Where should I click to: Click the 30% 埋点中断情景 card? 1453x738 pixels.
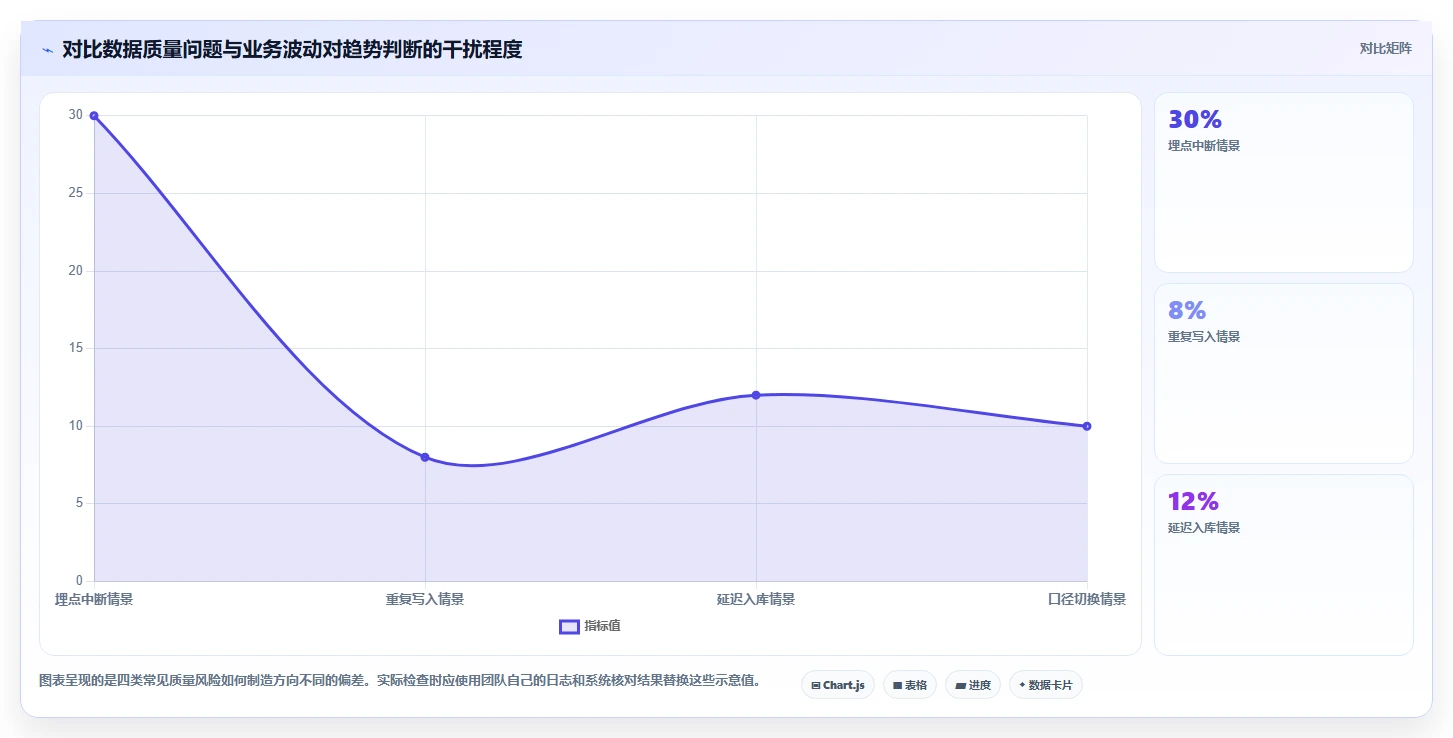pos(1284,182)
